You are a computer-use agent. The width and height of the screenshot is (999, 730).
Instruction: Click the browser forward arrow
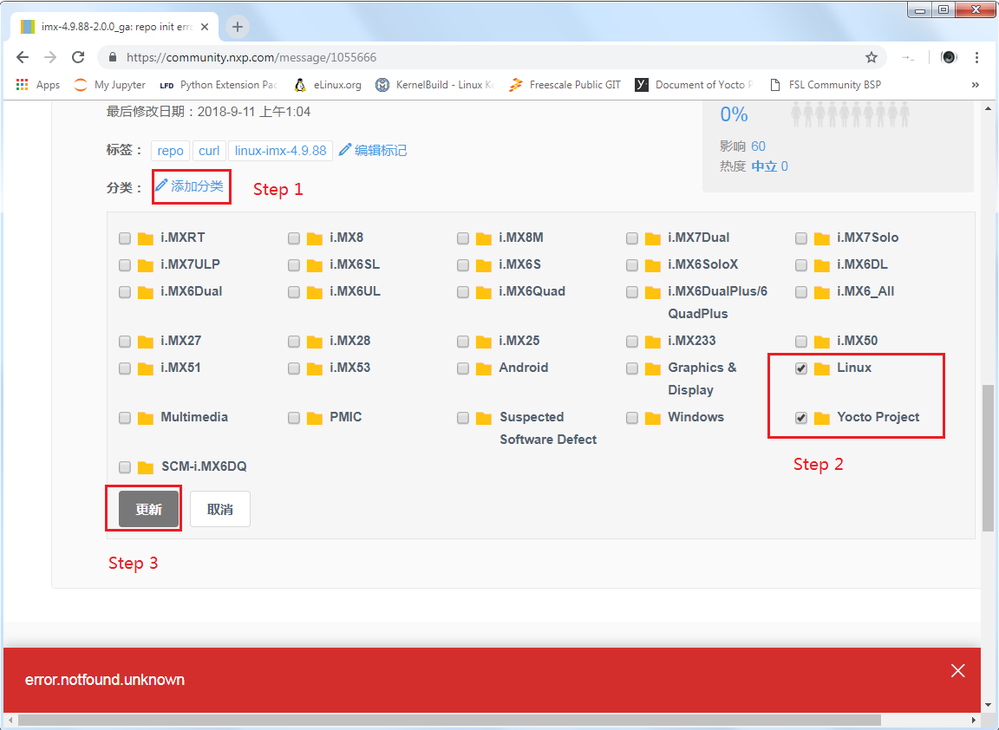[50, 57]
